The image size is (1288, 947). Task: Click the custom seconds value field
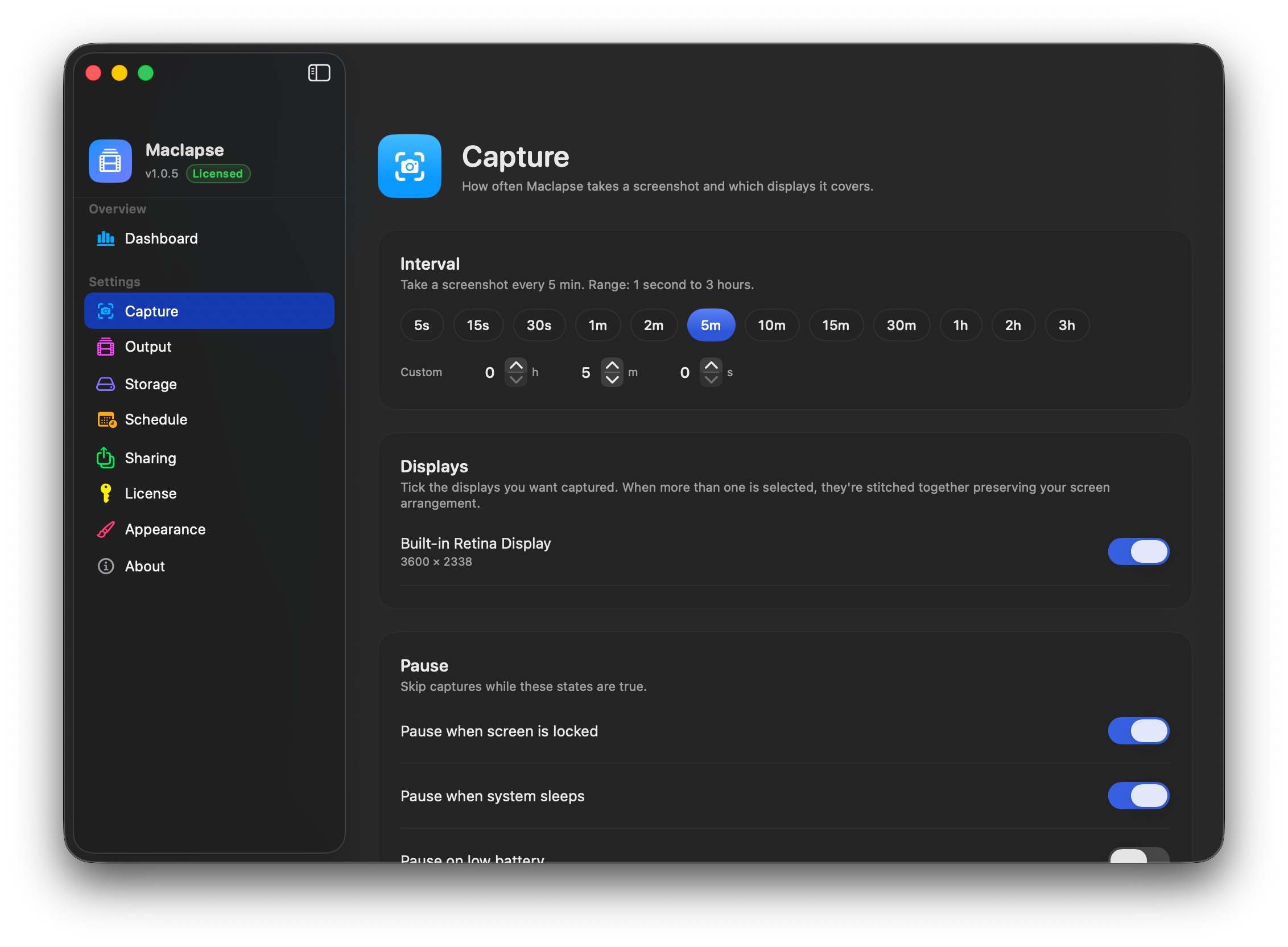(685, 373)
